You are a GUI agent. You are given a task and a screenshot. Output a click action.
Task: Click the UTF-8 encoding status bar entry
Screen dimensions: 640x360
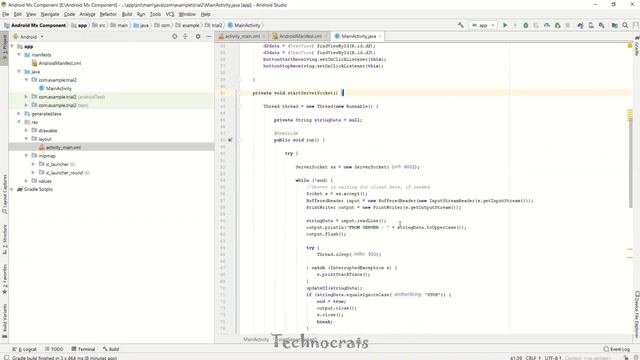(x=552, y=358)
